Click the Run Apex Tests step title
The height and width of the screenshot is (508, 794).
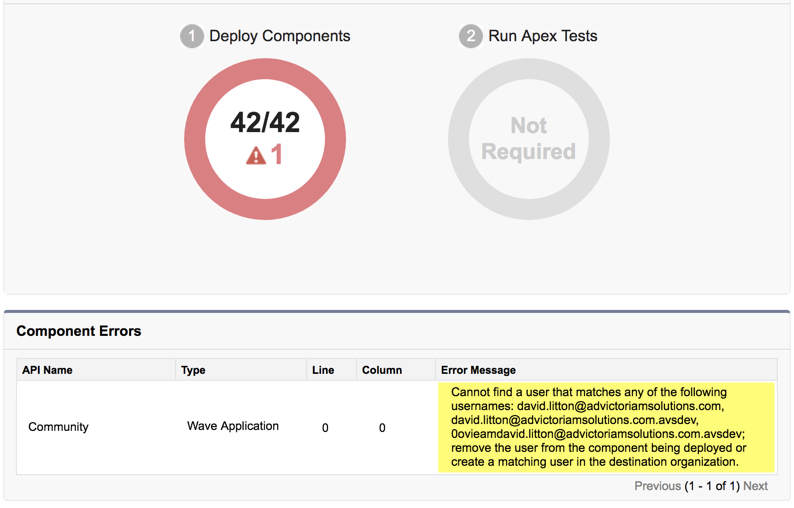pos(542,36)
